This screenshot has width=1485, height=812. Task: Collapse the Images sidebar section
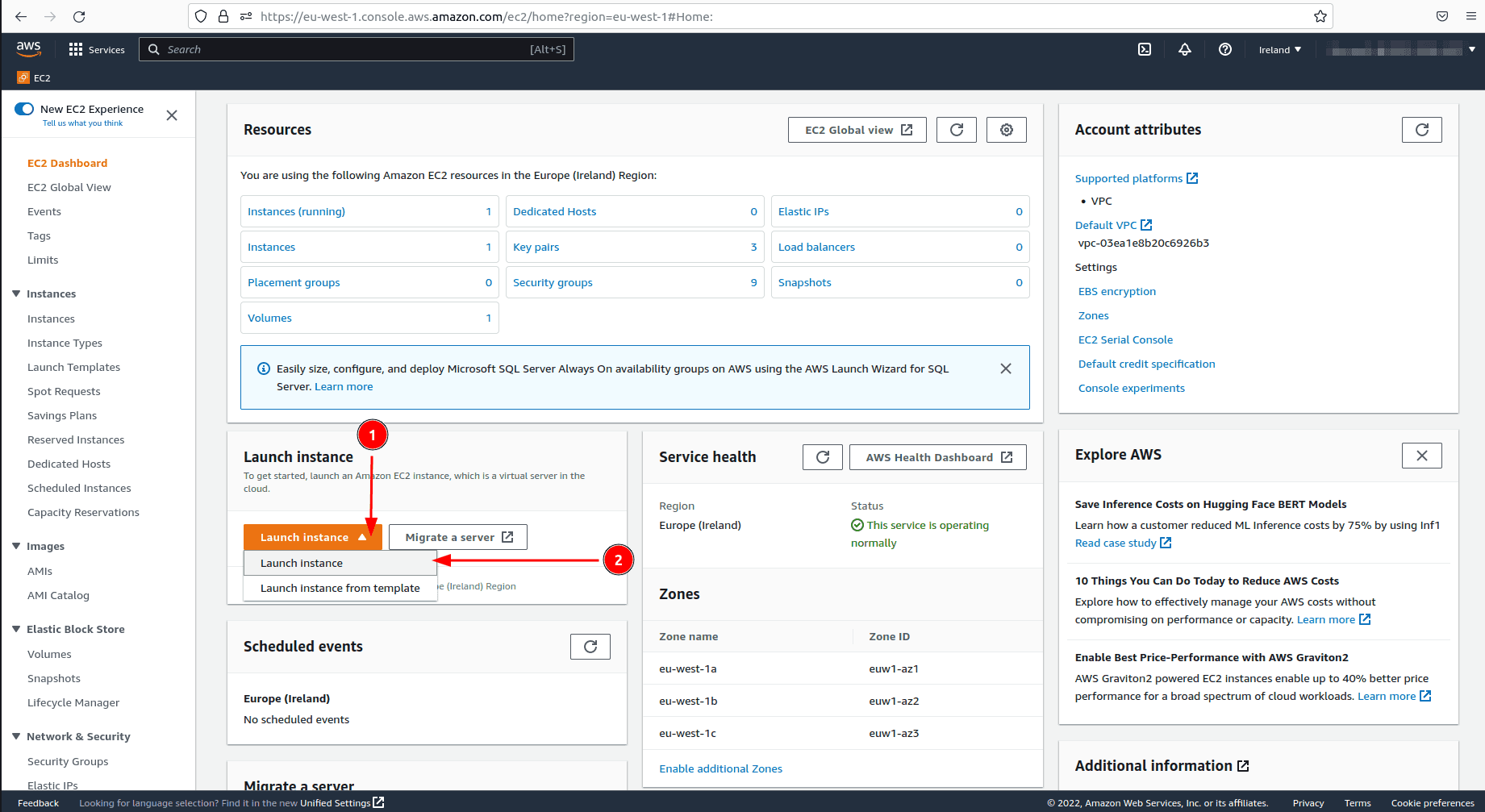tap(16, 546)
